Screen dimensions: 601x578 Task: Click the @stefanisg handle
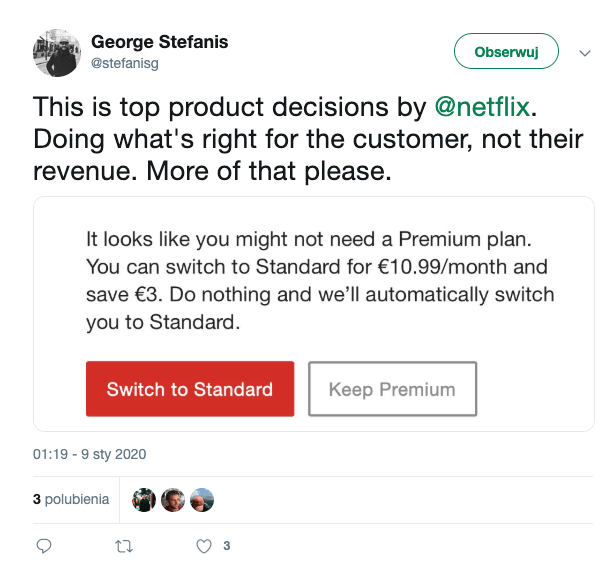[125, 63]
